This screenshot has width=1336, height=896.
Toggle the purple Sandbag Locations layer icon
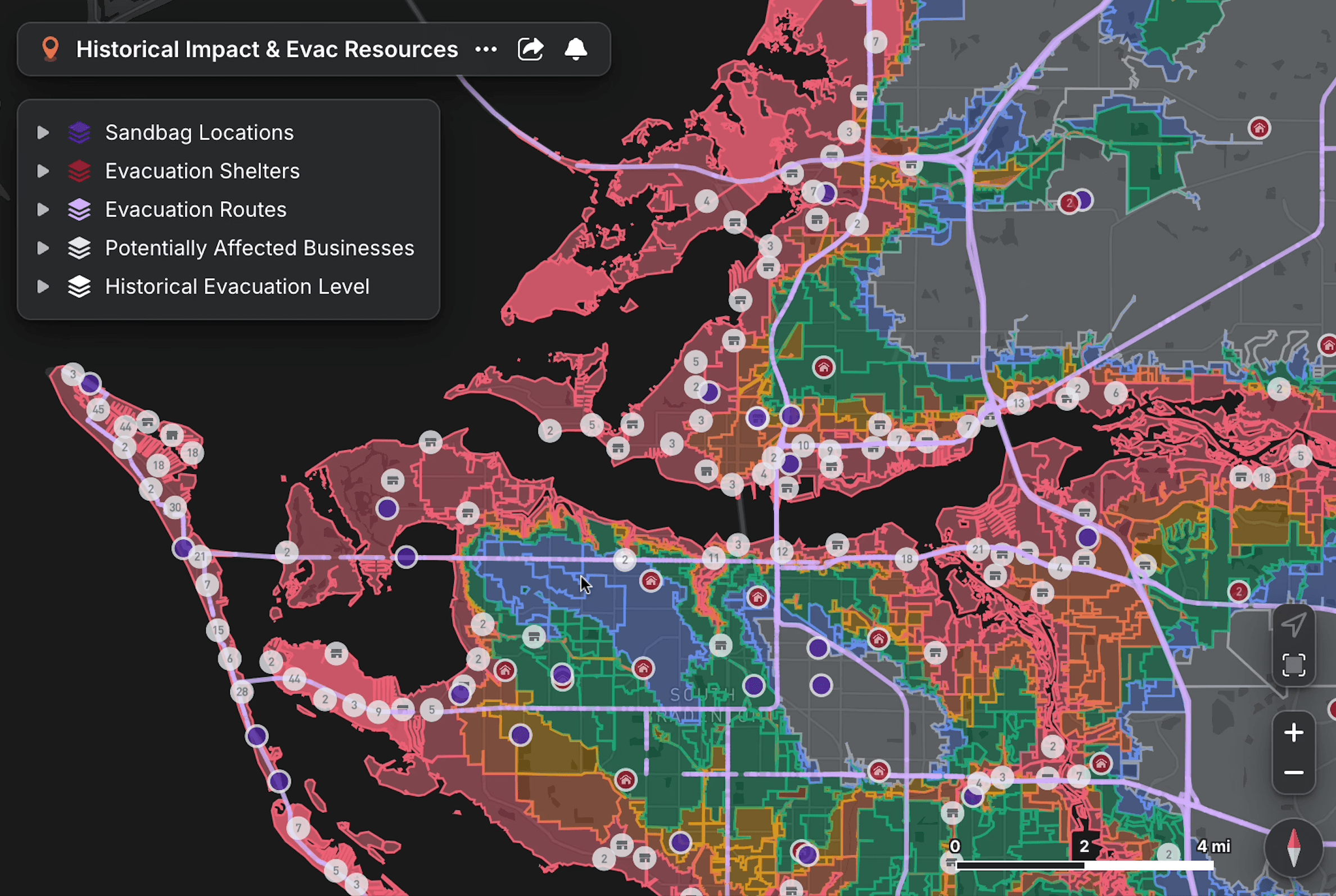(79, 133)
